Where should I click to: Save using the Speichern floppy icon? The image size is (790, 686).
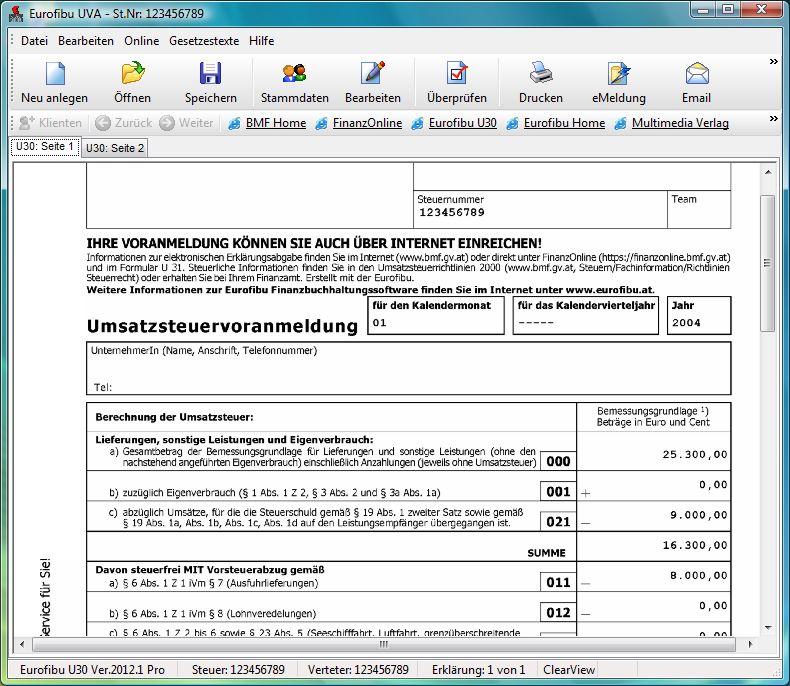210,74
